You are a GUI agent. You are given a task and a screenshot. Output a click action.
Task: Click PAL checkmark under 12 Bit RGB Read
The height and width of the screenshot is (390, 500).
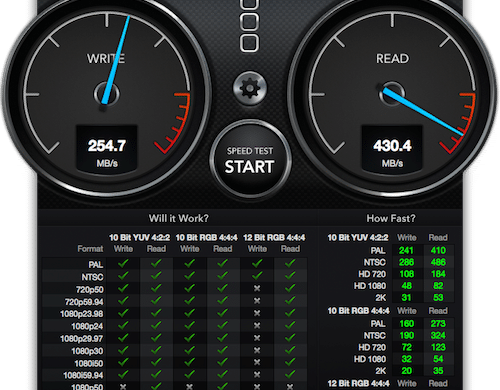(290, 264)
